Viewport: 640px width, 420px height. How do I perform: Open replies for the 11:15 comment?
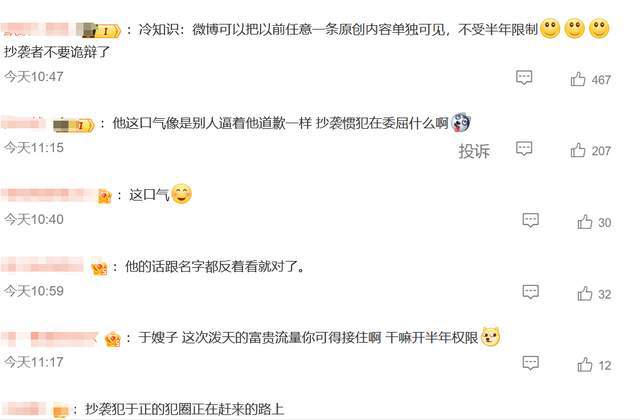point(524,149)
